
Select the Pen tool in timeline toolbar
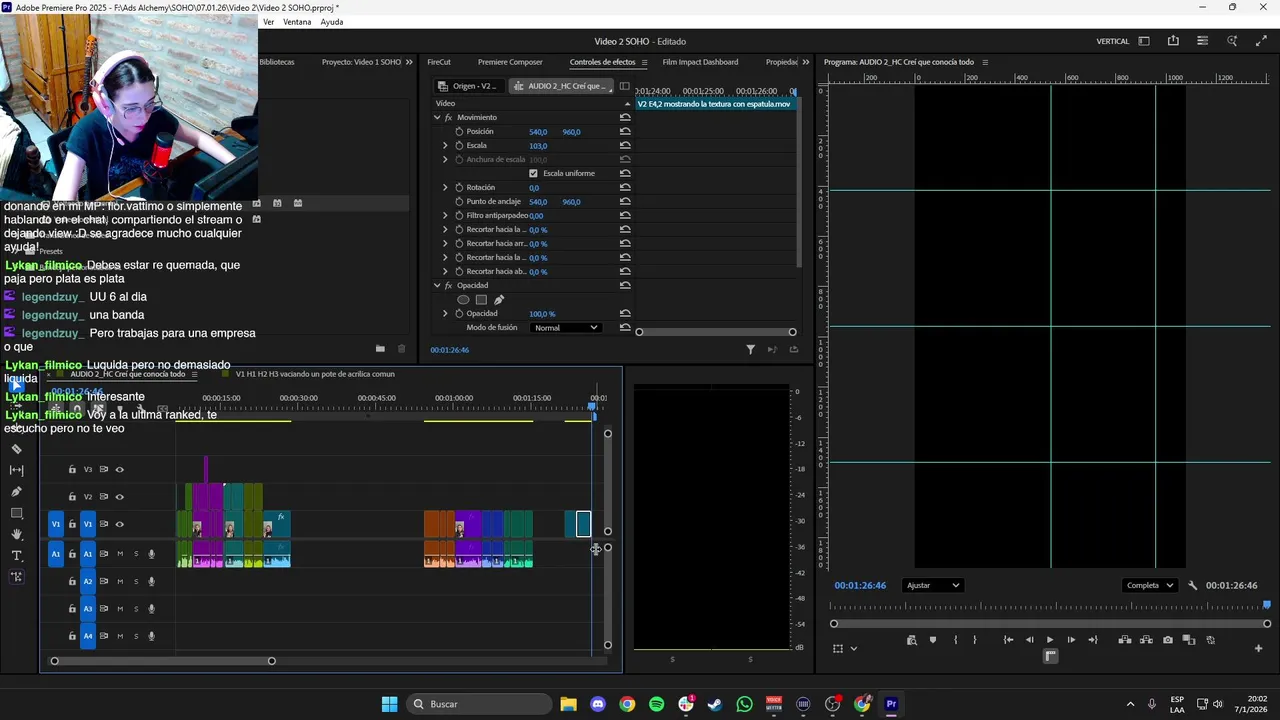(x=16, y=491)
